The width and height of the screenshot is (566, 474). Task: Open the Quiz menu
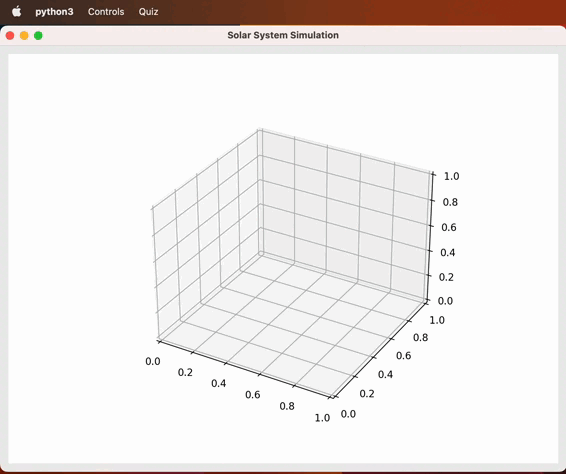coord(148,12)
